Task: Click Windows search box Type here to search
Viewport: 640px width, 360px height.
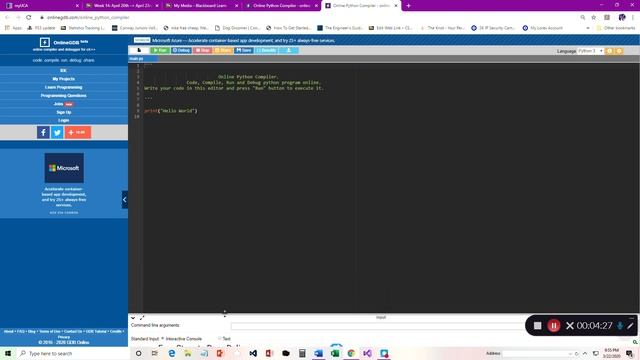Action: coord(73,353)
